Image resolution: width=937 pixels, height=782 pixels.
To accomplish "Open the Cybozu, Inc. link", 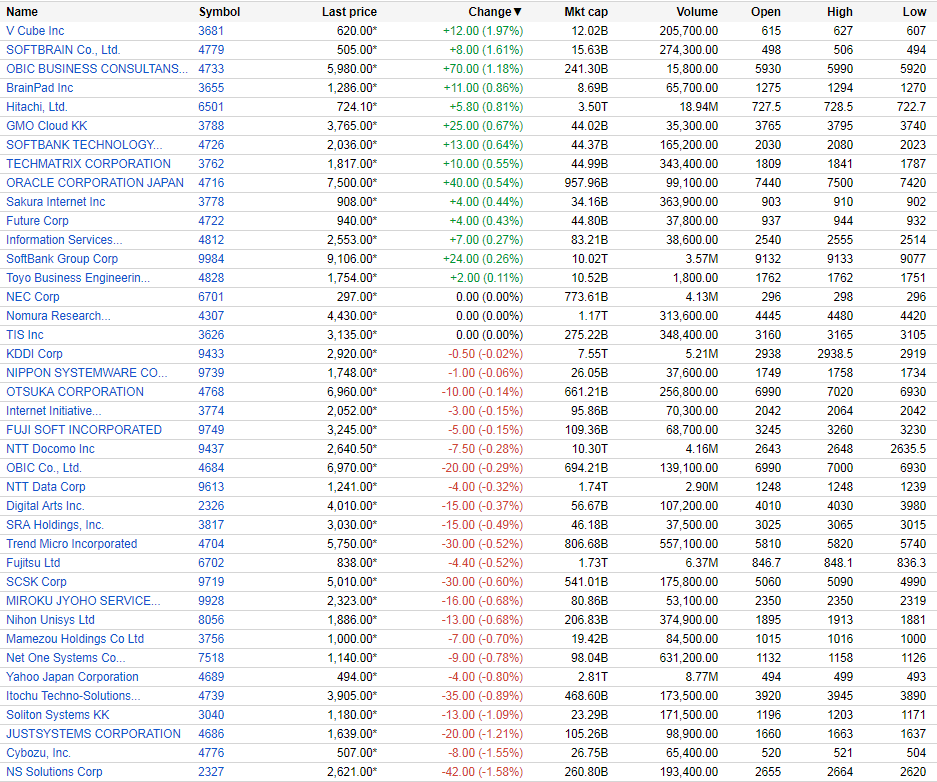I will [38, 753].
